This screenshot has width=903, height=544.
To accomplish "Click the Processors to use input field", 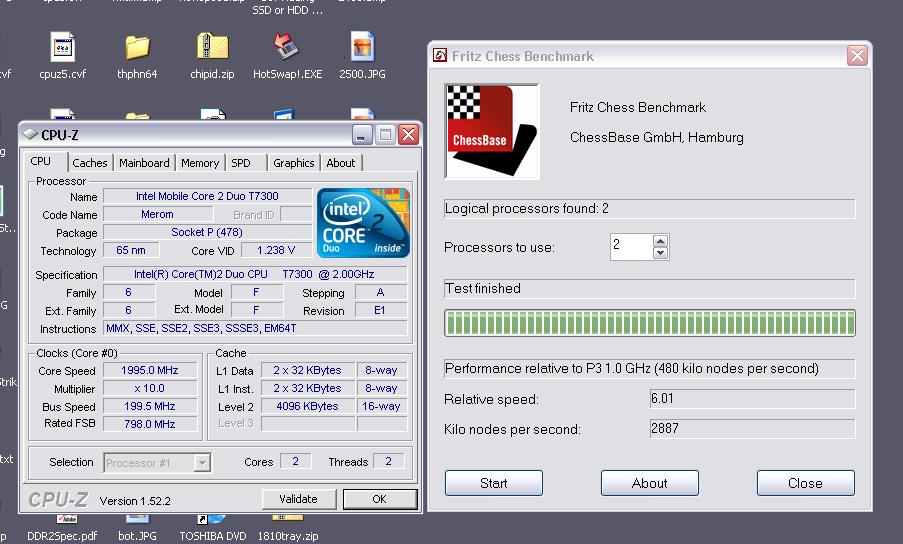I will coord(632,247).
